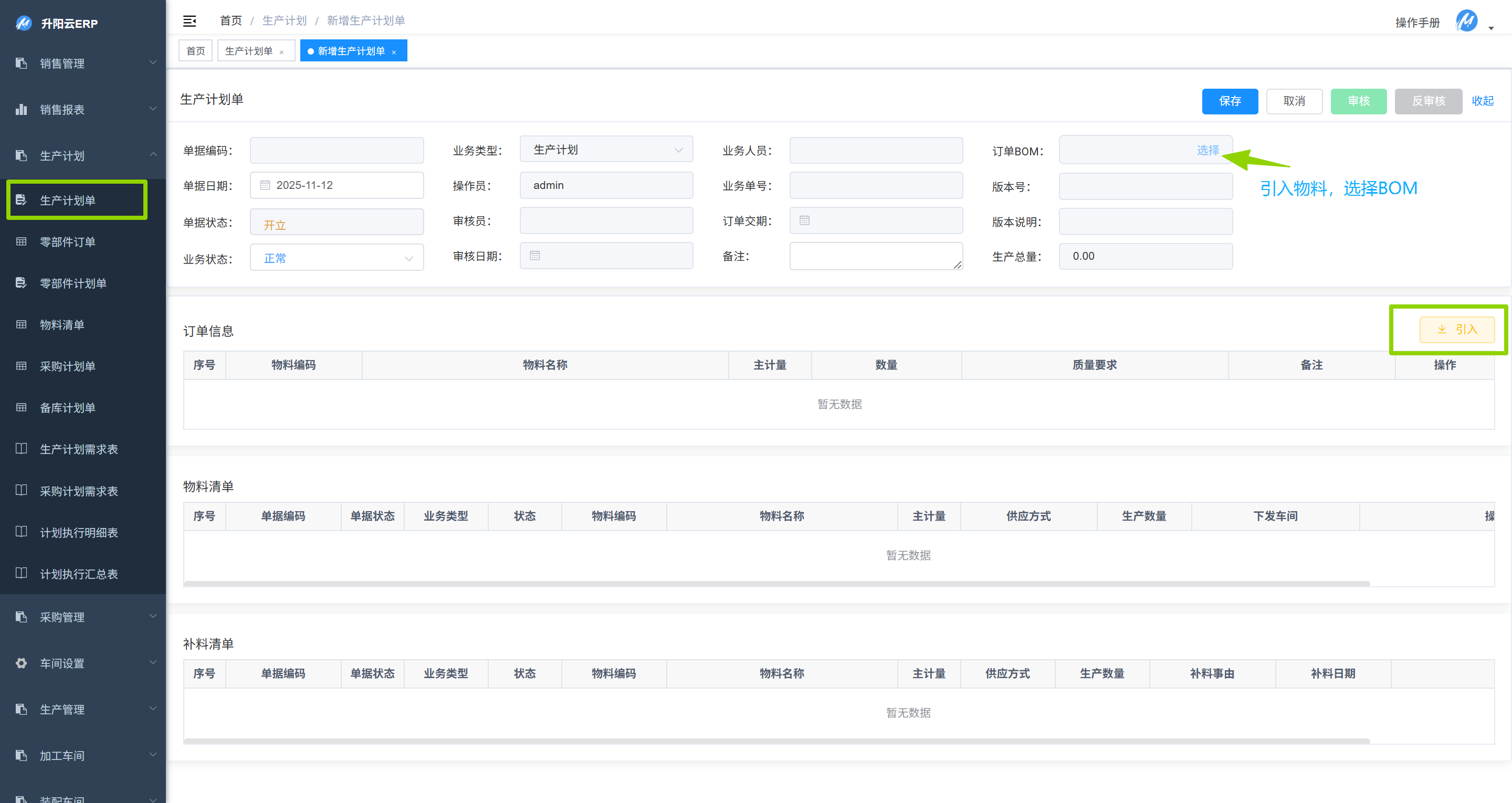Open 物料清单 in the sidebar
The image size is (1512, 803).
[x=62, y=324]
